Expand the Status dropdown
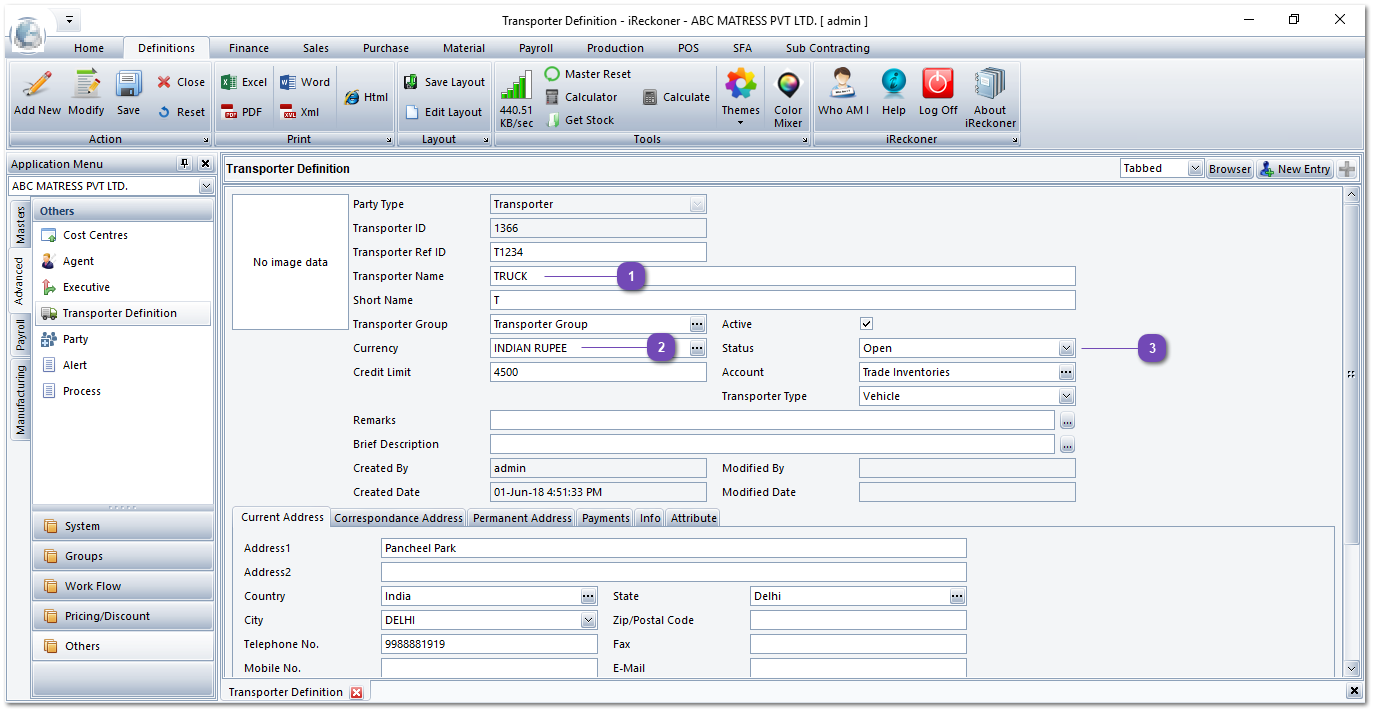 click(x=1066, y=348)
